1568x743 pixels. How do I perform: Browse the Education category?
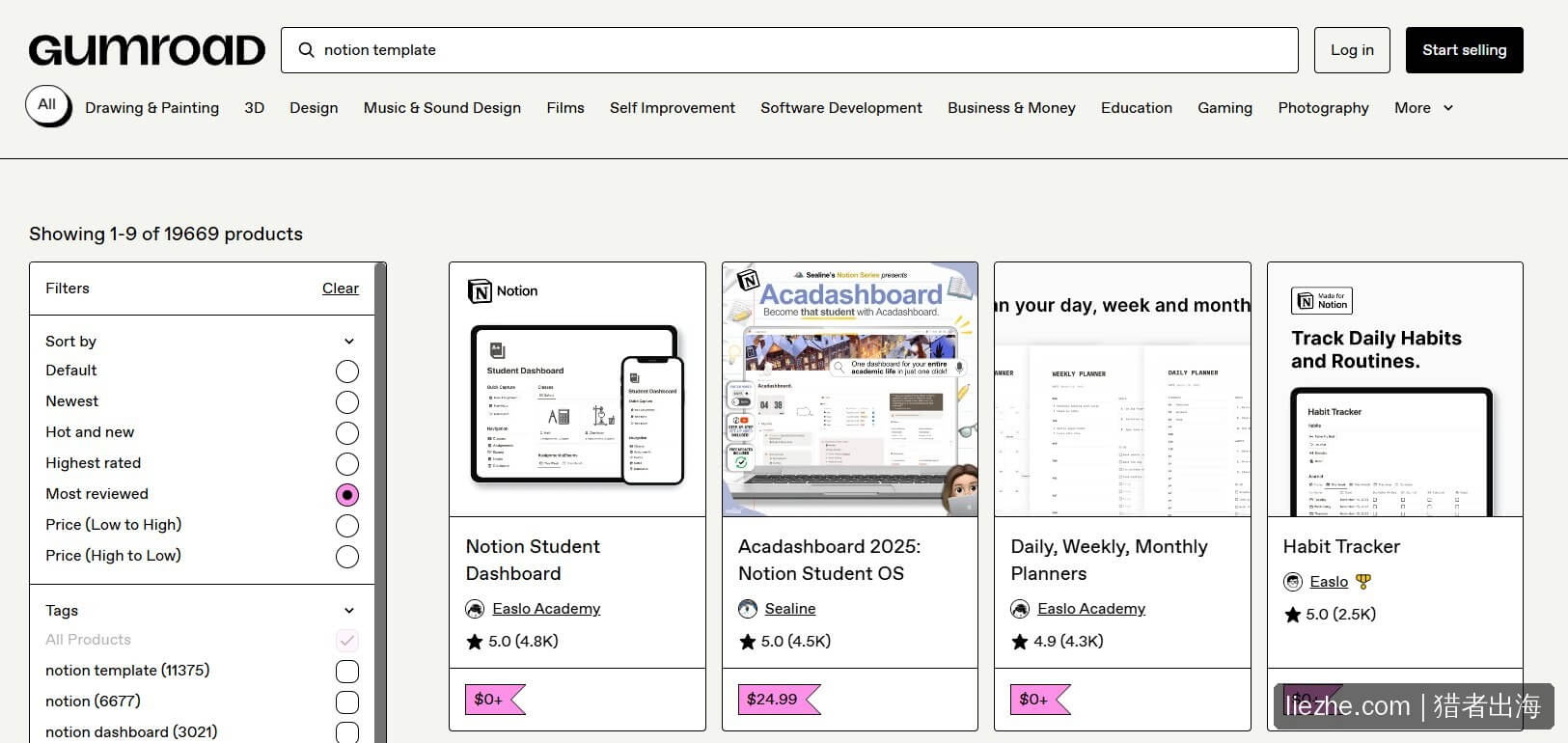1137,108
